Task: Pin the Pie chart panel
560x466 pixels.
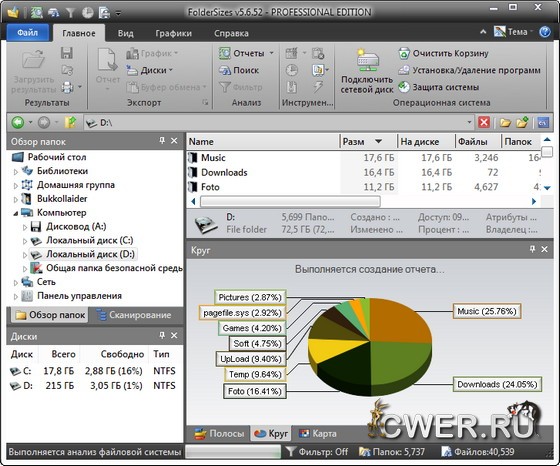Action: pyautogui.click(x=532, y=249)
